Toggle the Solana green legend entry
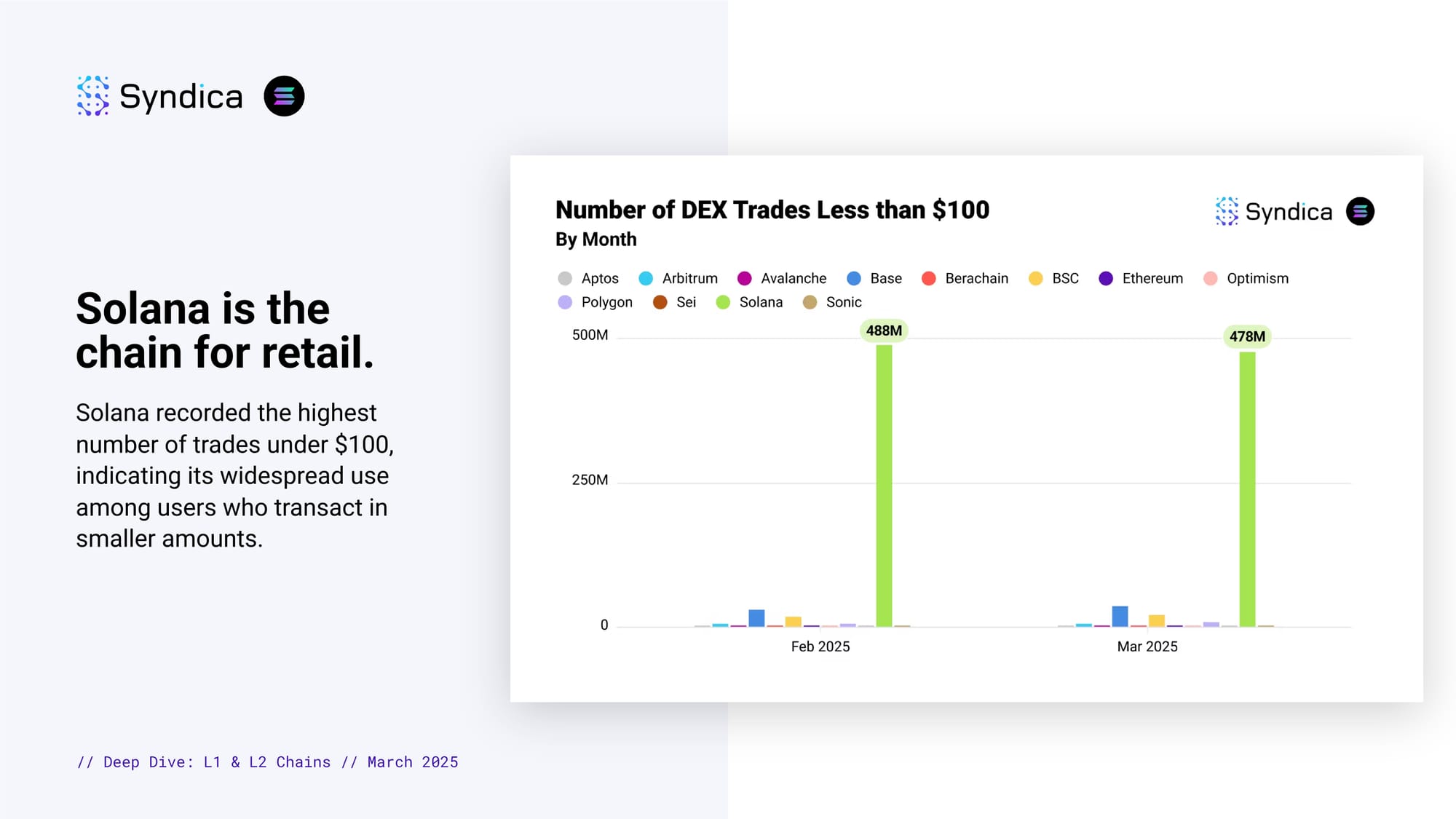Image resolution: width=1456 pixels, height=819 pixels. 749,302
